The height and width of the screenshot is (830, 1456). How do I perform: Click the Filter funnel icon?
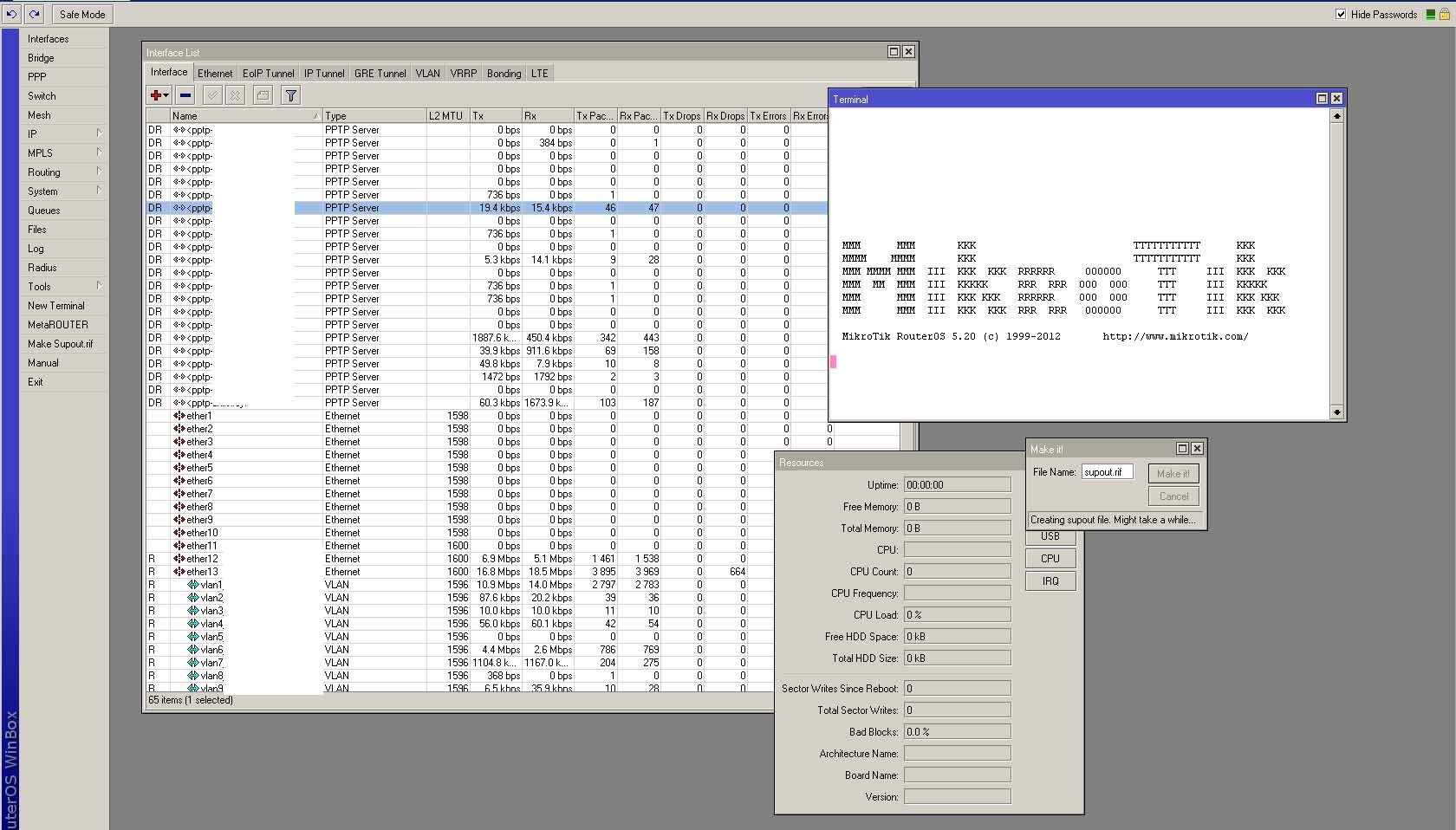(290, 95)
